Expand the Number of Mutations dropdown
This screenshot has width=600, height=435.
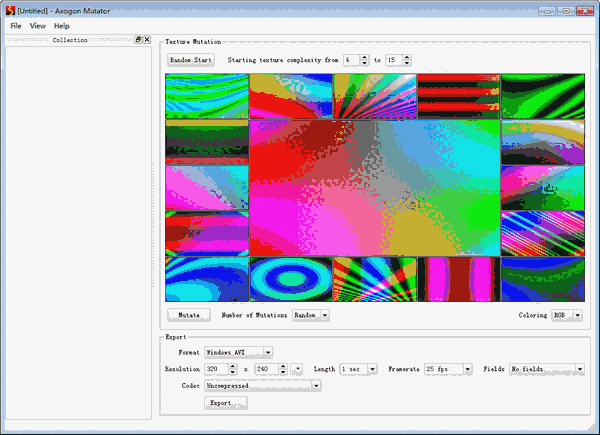pos(324,315)
